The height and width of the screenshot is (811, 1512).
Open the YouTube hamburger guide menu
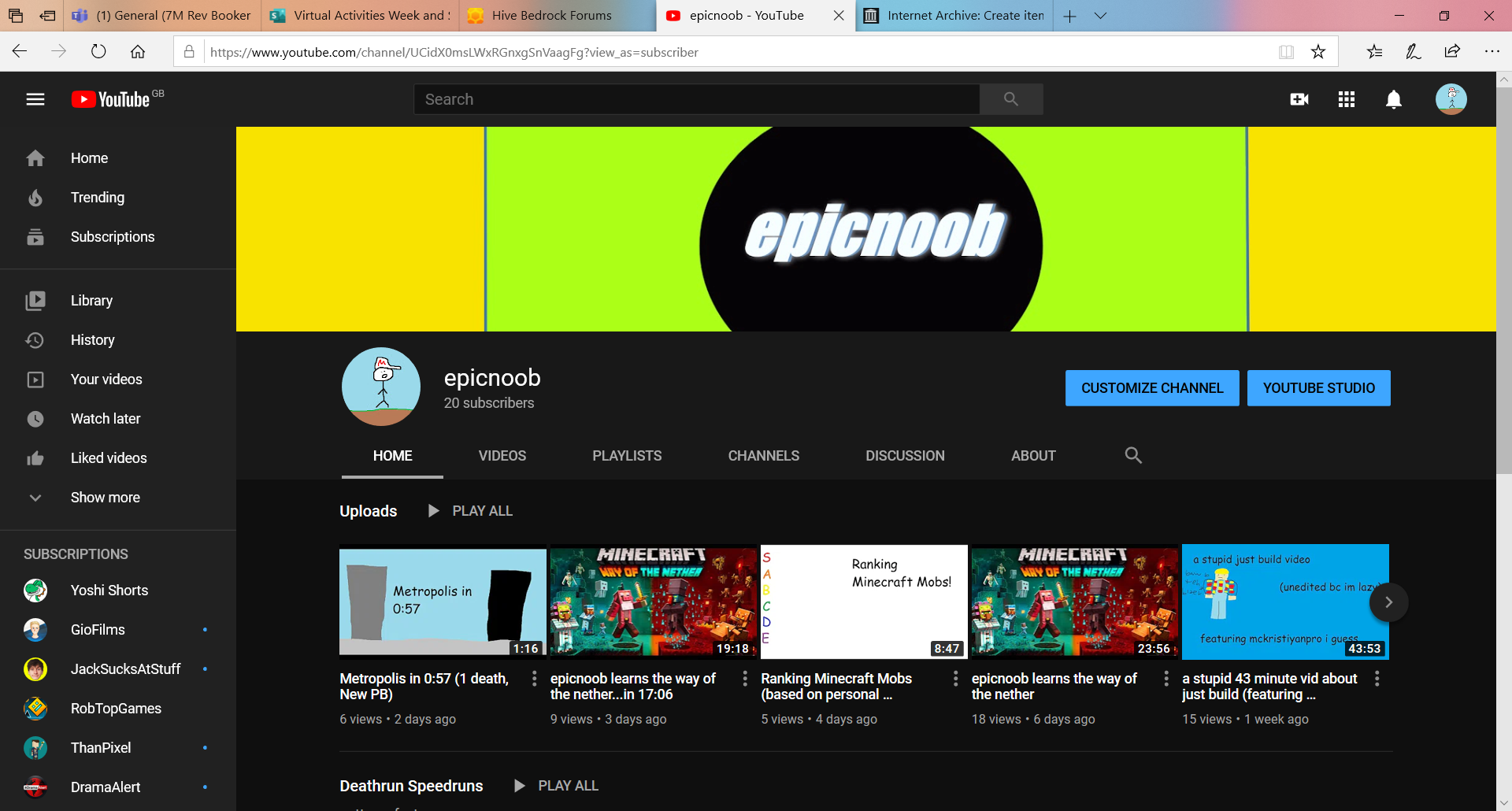click(x=35, y=99)
